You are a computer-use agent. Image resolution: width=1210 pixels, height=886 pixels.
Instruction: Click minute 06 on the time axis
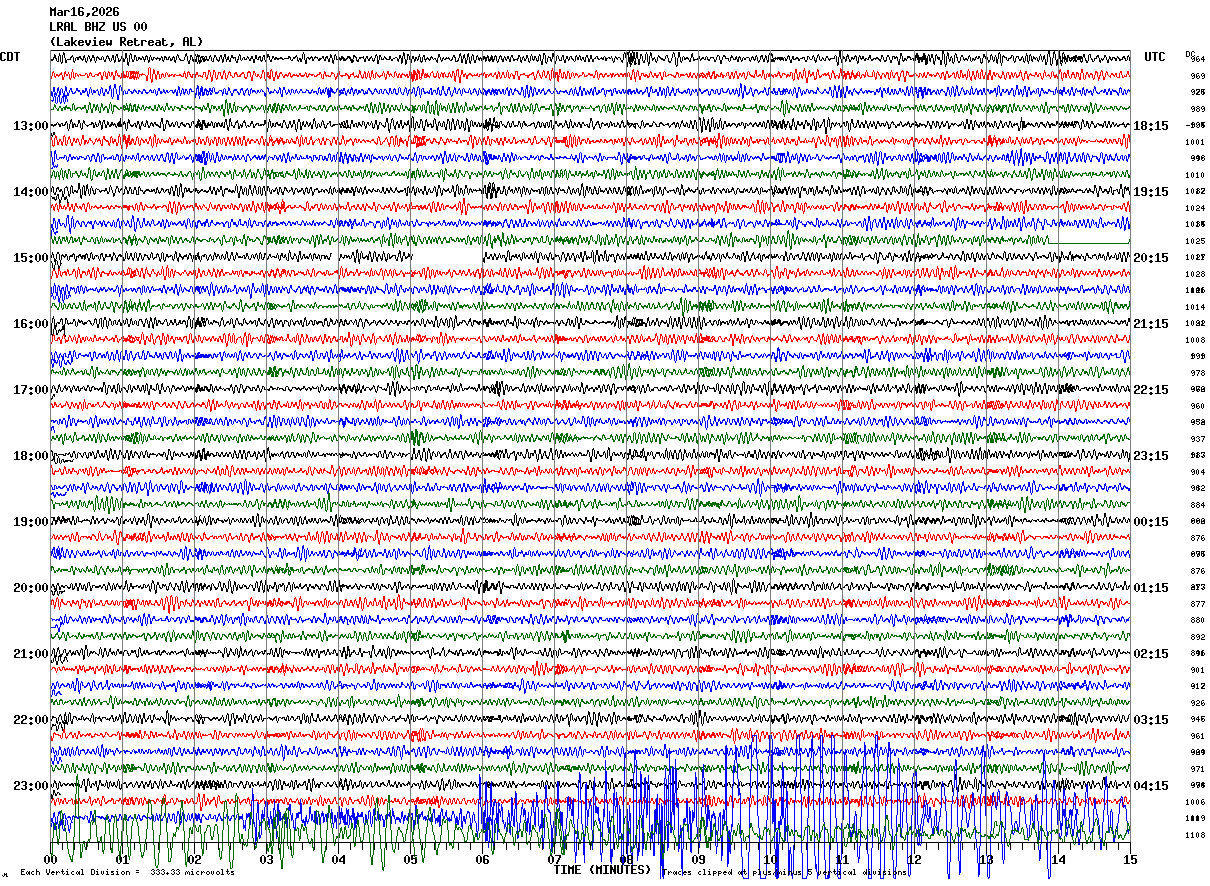[482, 860]
